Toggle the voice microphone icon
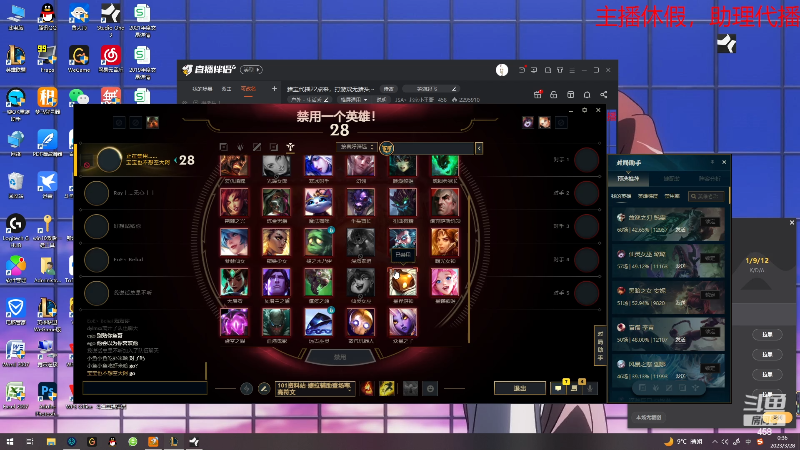Image resolution: width=800 pixels, height=450 pixels. click(x=590, y=389)
